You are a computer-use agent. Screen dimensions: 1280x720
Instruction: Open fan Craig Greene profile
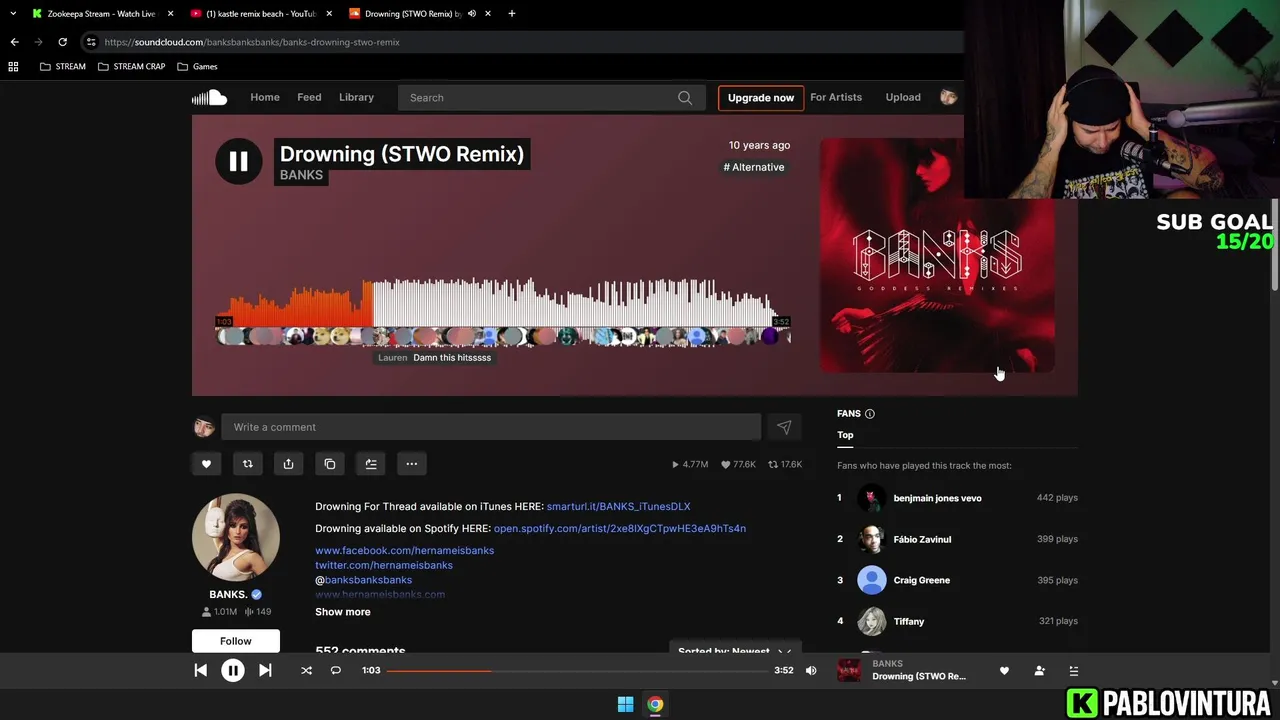[921, 580]
